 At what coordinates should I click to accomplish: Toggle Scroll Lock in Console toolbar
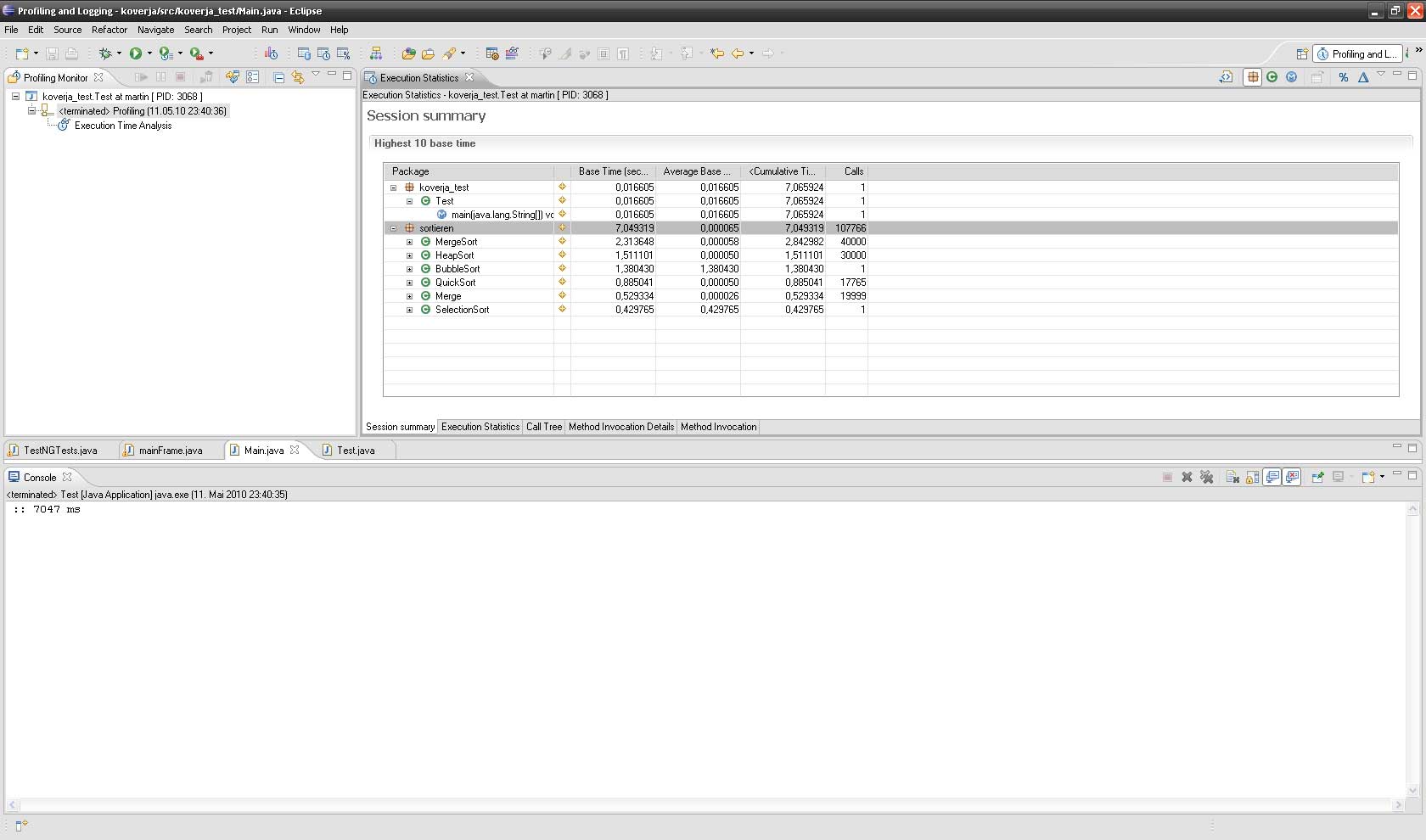pyautogui.click(x=1252, y=478)
